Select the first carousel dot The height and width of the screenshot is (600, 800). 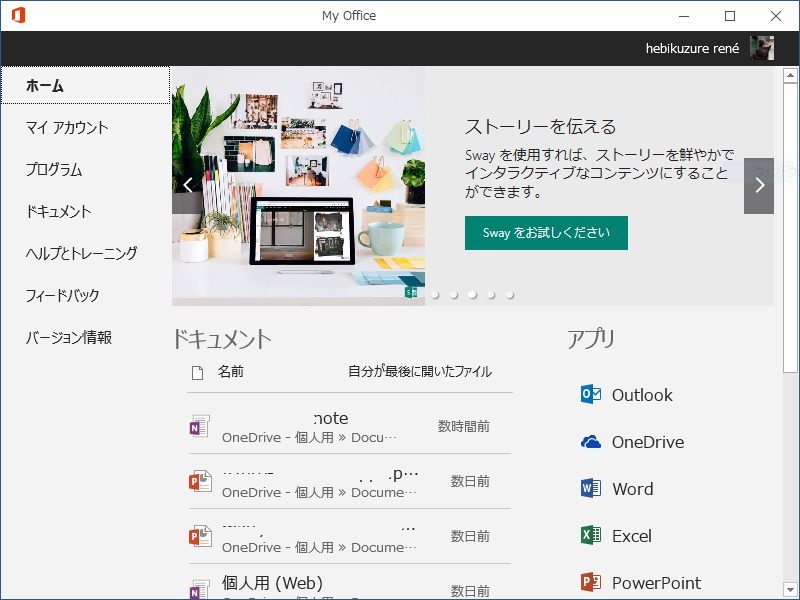[435, 294]
